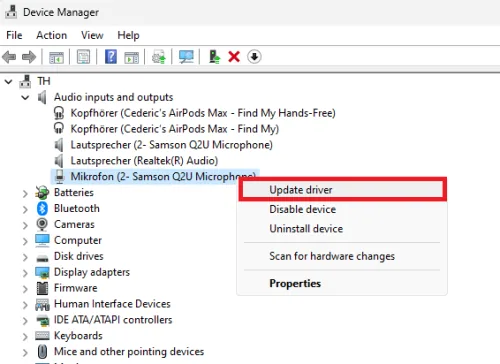Click the Audio inputs and outputs speaker icon
This screenshot has width=500, height=364.
[x=42, y=97]
